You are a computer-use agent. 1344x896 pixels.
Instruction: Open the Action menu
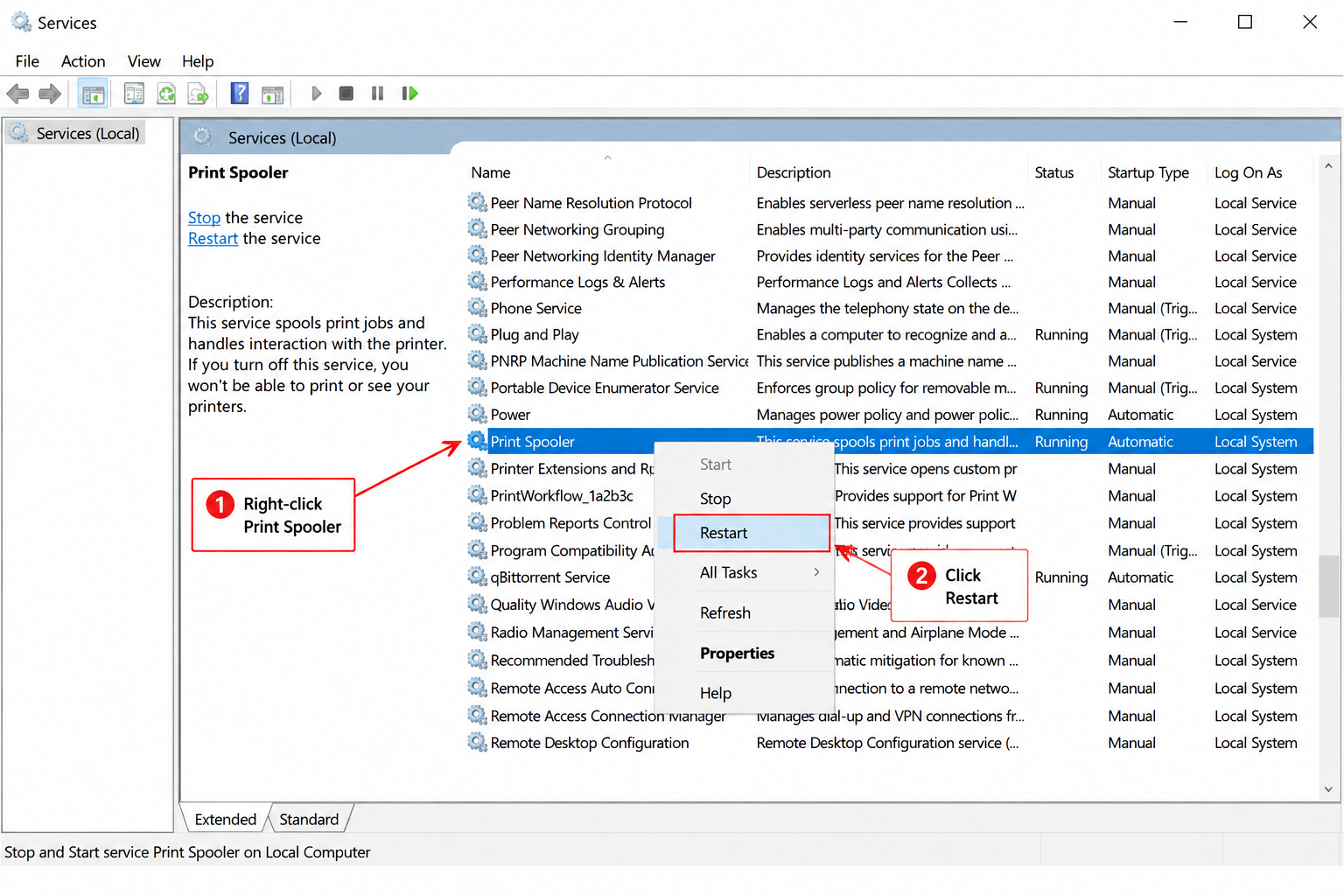pos(83,61)
